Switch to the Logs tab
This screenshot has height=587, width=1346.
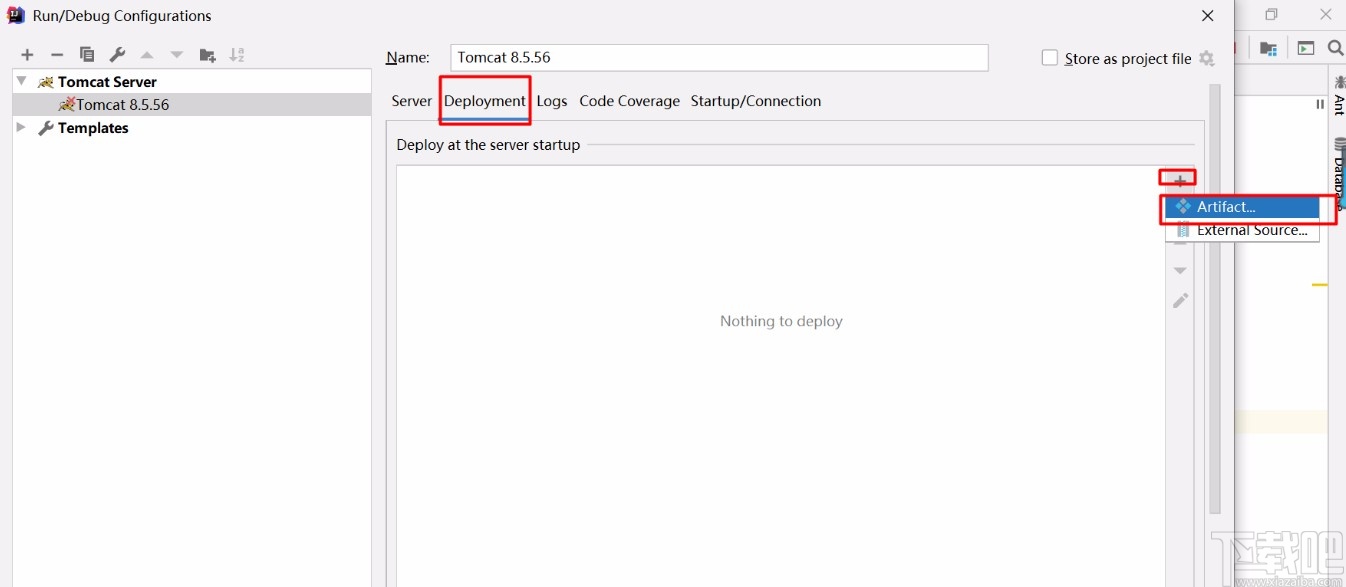pyautogui.click(x=552, y=101)
